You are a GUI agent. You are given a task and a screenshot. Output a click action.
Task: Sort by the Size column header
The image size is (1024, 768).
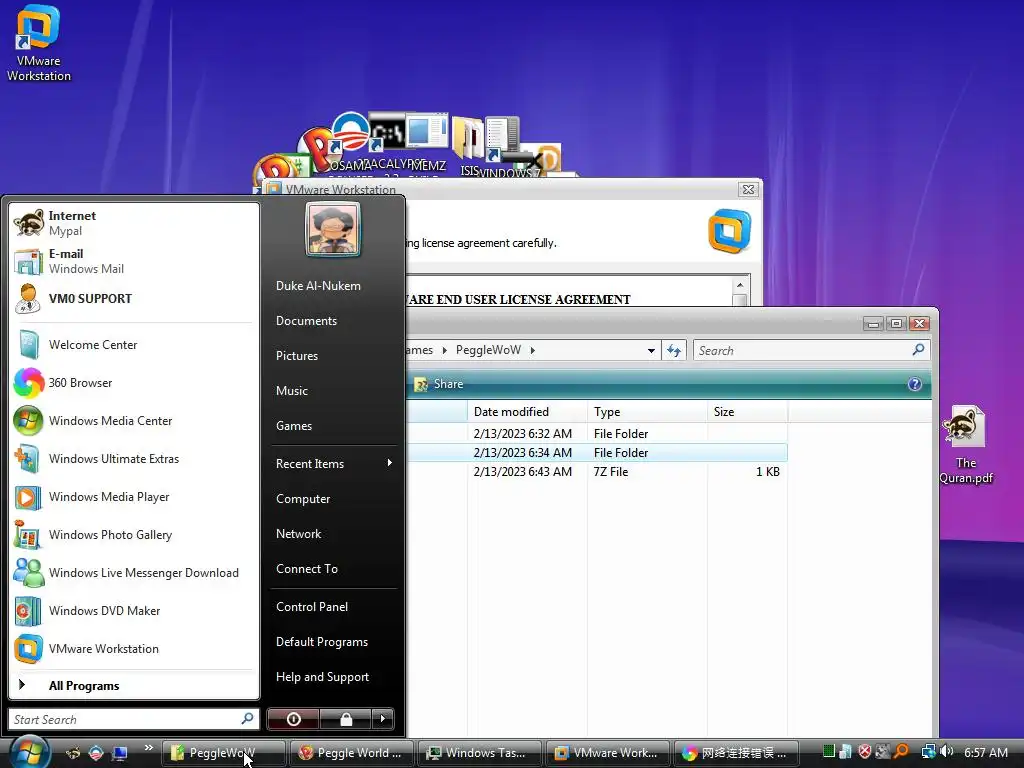click(x=748, y=412)
